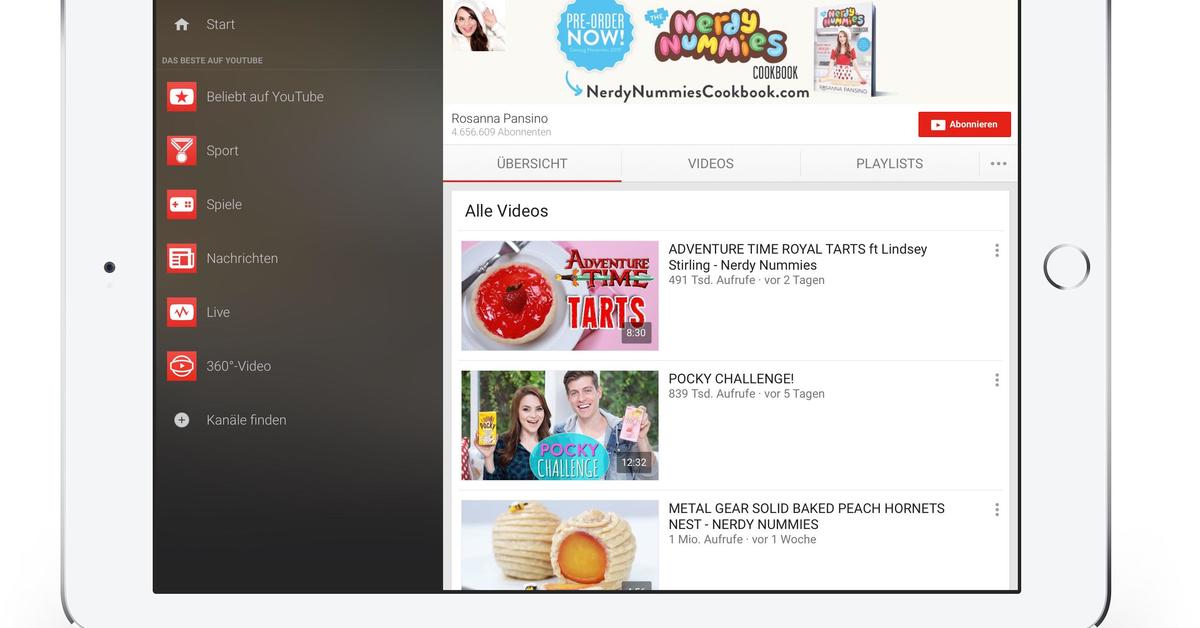Open the METAL GEAR SOLID BAKED PEACH title
The width and height of the screenshot is (1200, 628).
pyautogui.click(x=806, y=516)
